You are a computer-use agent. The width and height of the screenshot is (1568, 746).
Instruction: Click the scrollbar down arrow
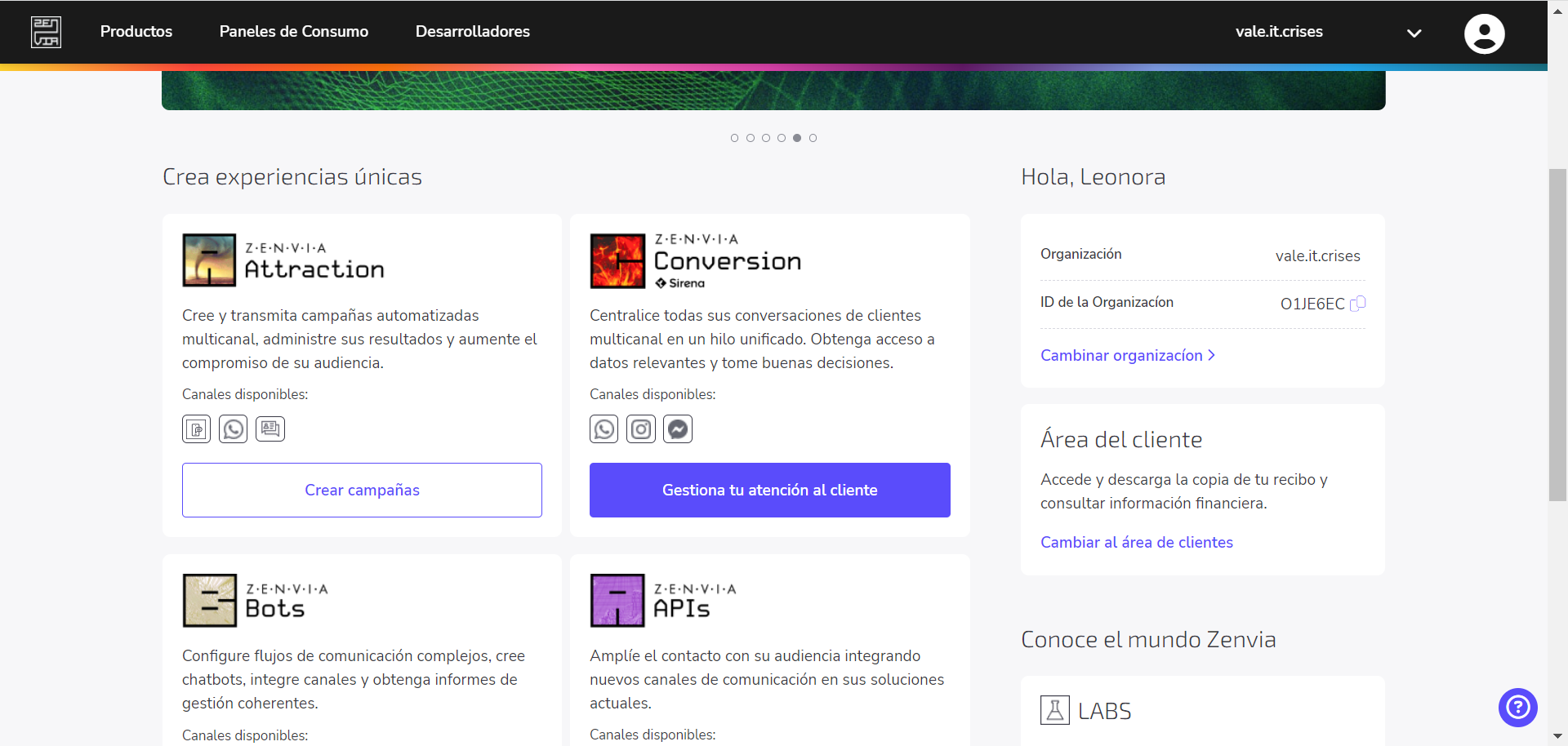(x=1557, y=737)
